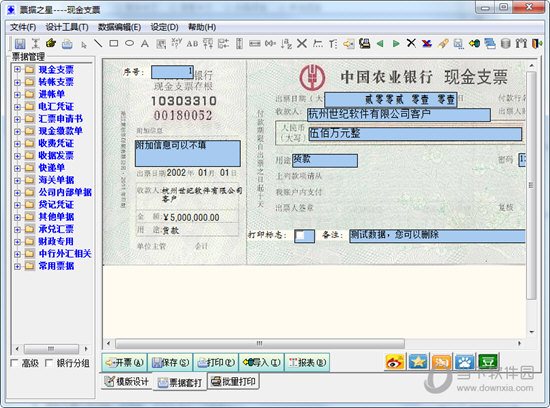
Task: Toggle the 高级 checkbox
Action: [x=14, y=363]
